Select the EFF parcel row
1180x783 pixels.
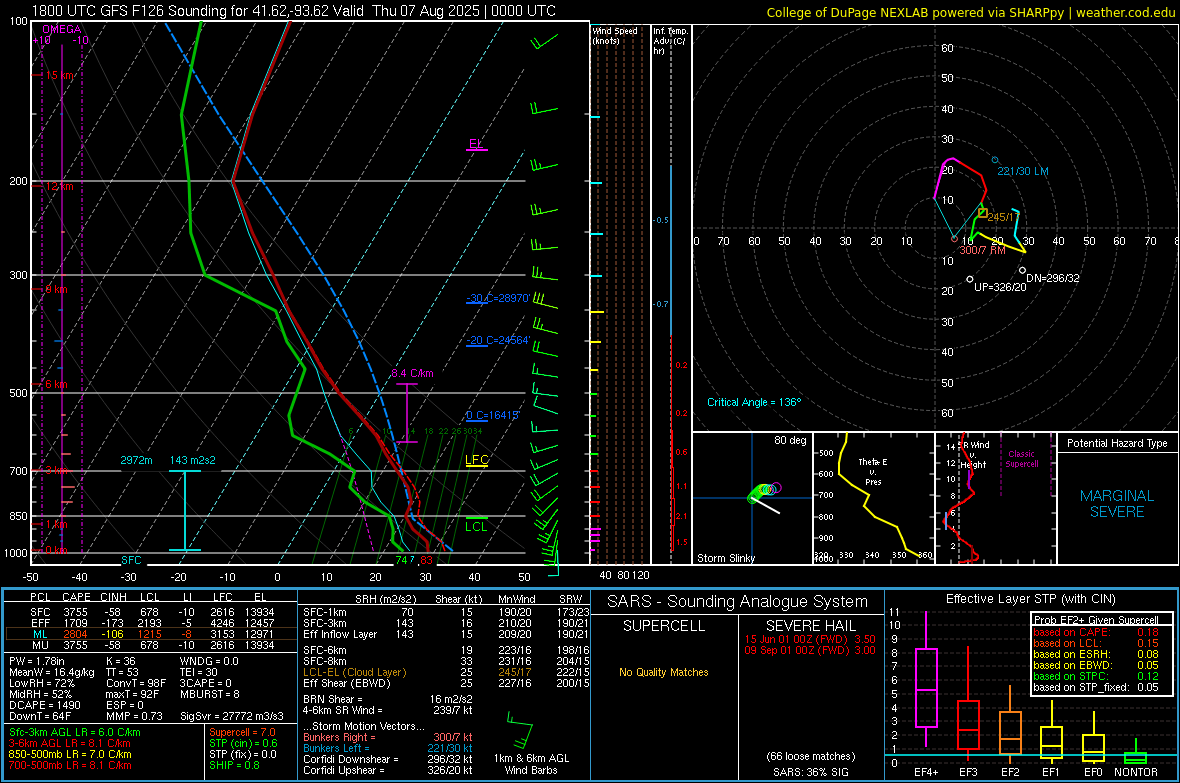151,623
